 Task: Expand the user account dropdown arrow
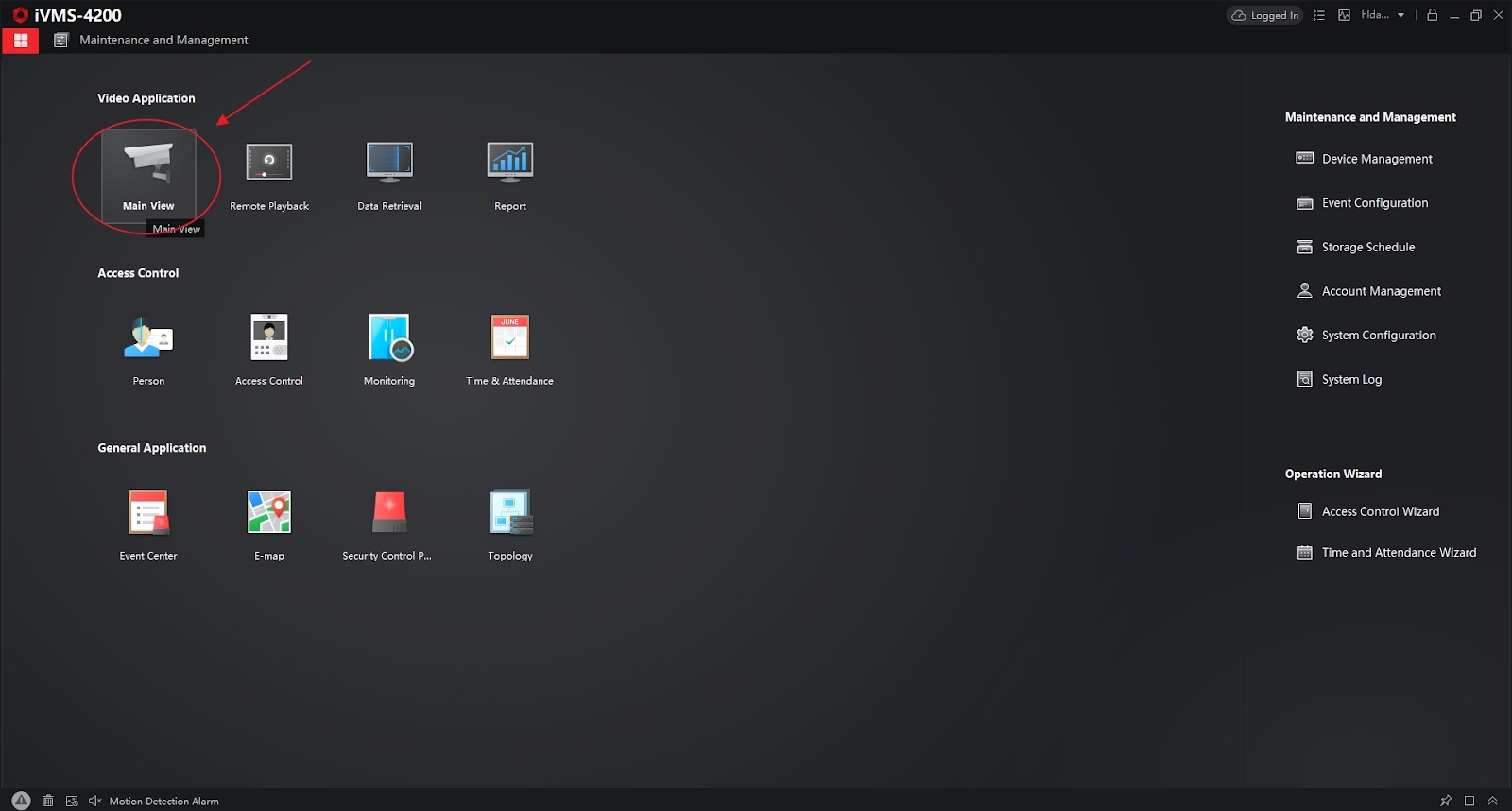pos(1400,15)
